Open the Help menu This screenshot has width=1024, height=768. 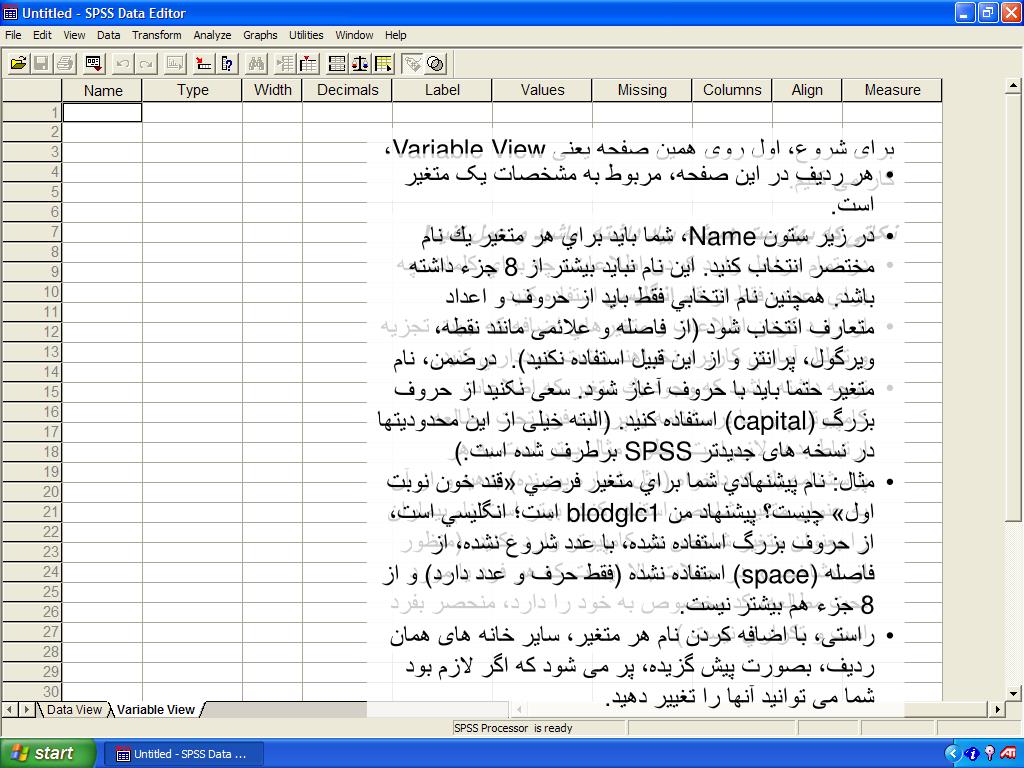(395, 35)
